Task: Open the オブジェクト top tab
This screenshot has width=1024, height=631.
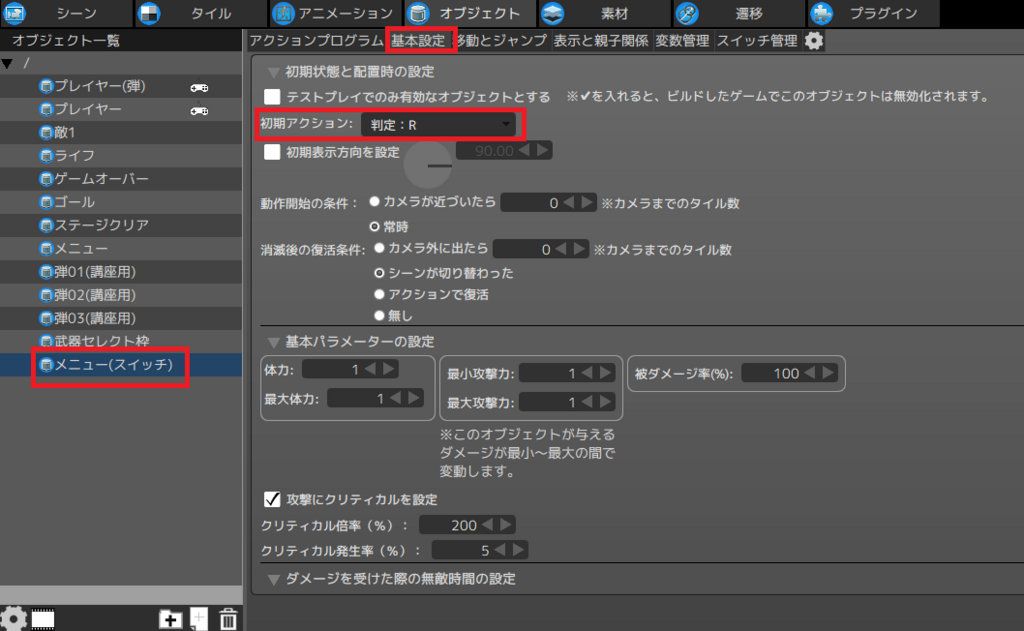Action: click(468, 13)
